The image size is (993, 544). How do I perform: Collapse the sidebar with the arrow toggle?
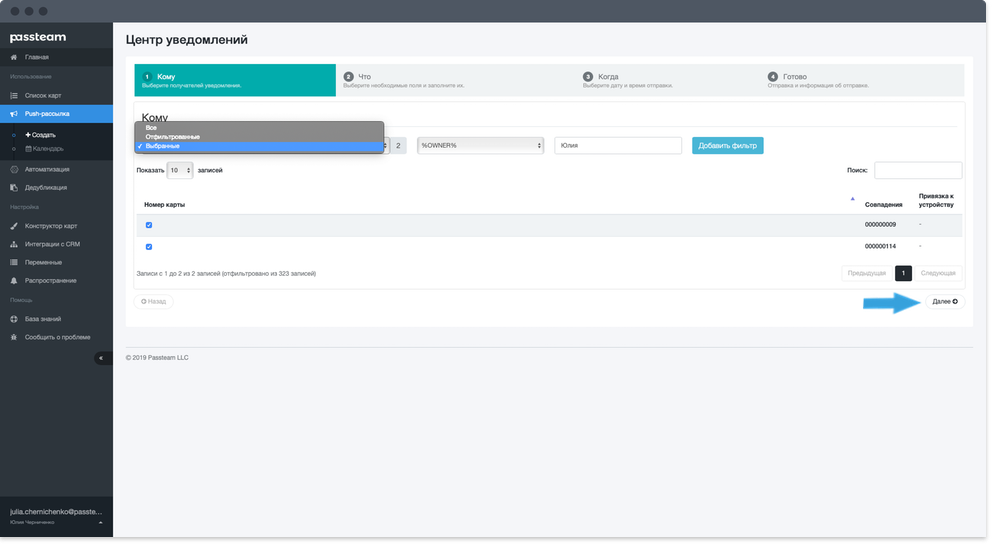coord(102,358)
